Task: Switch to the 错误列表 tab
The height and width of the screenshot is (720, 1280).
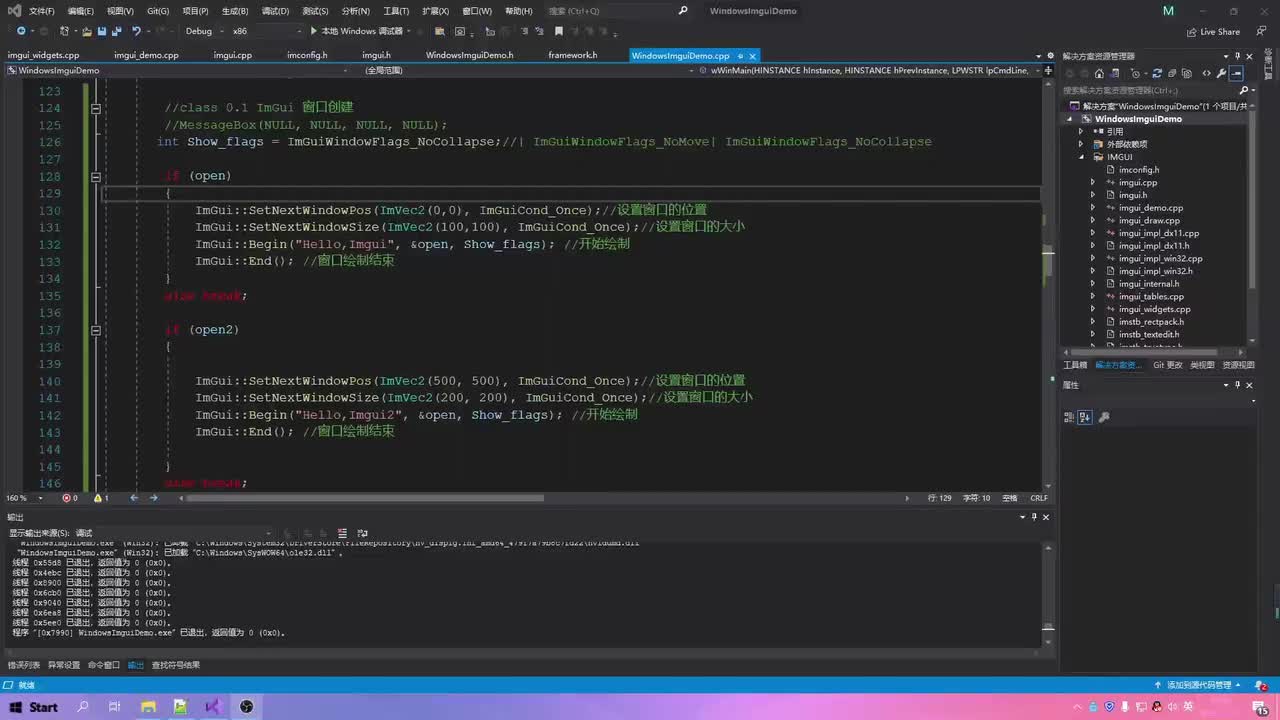Action: click(x=24, y=665)
